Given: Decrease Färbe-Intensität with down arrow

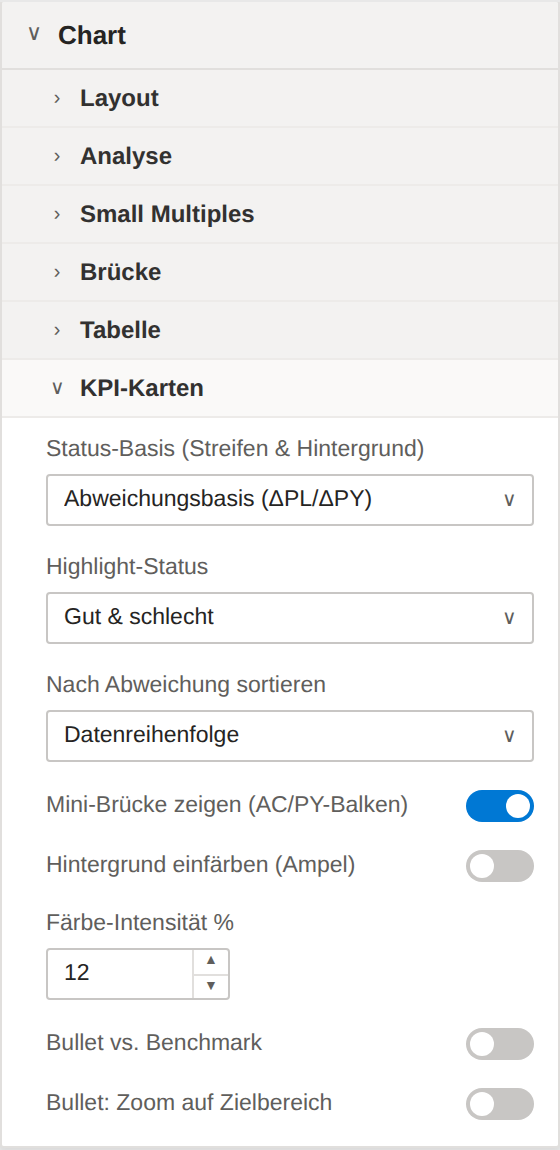Looking at the screenshot, I should (211, 986).
